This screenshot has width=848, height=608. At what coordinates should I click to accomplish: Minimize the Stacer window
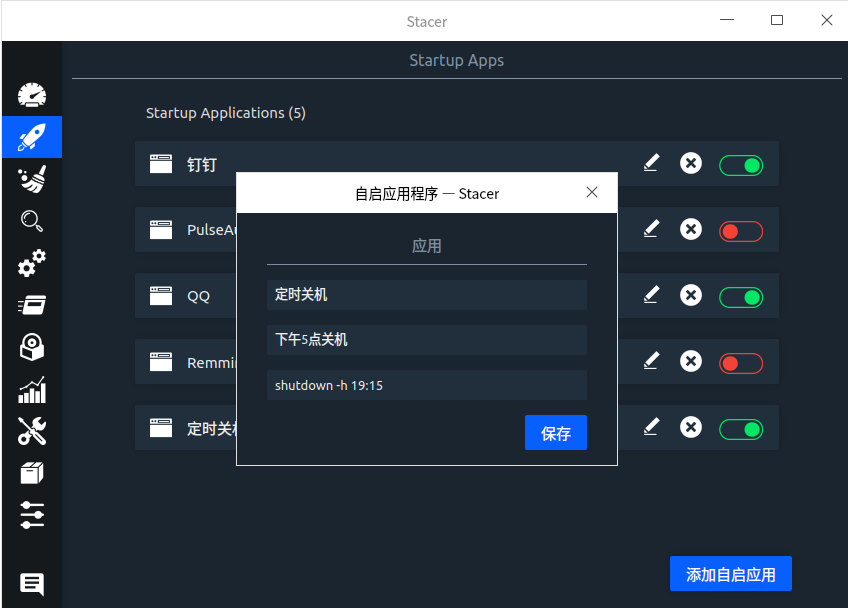[x=727, y=21]
